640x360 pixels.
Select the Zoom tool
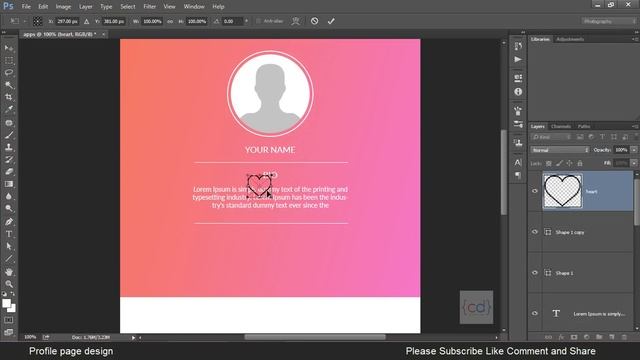(9, 284)
